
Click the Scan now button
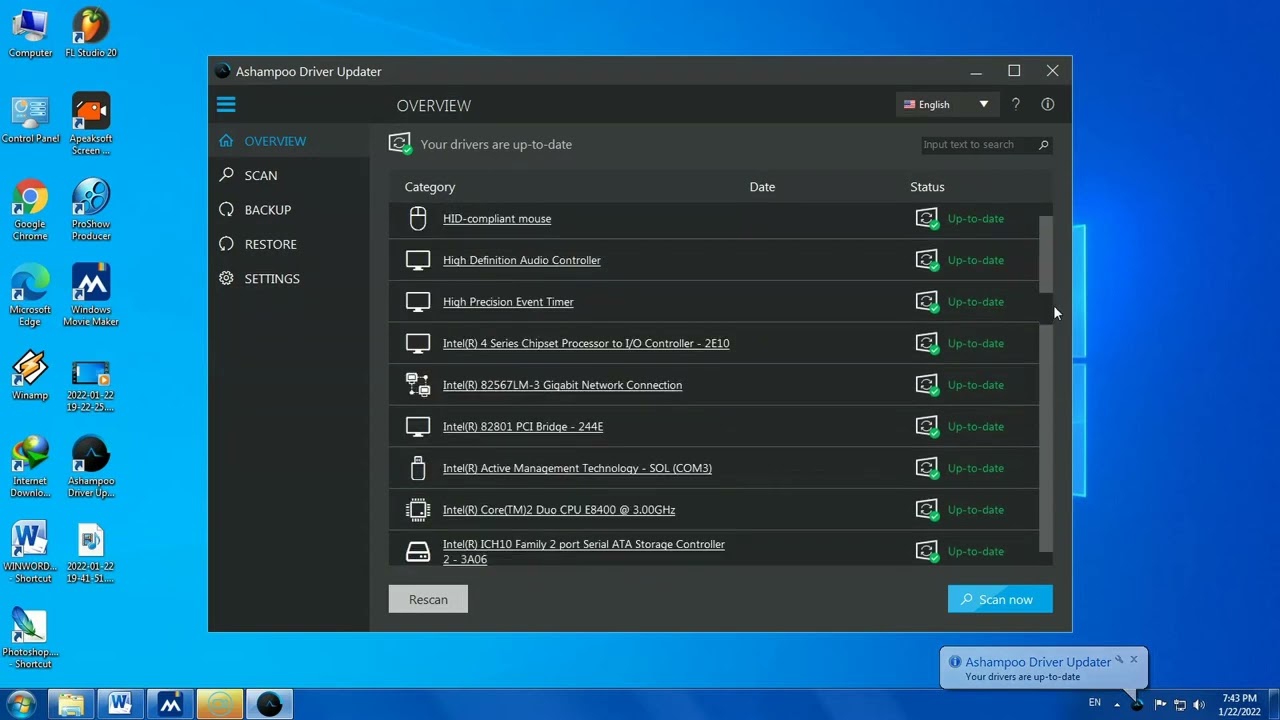click(x=1000, y=600)
